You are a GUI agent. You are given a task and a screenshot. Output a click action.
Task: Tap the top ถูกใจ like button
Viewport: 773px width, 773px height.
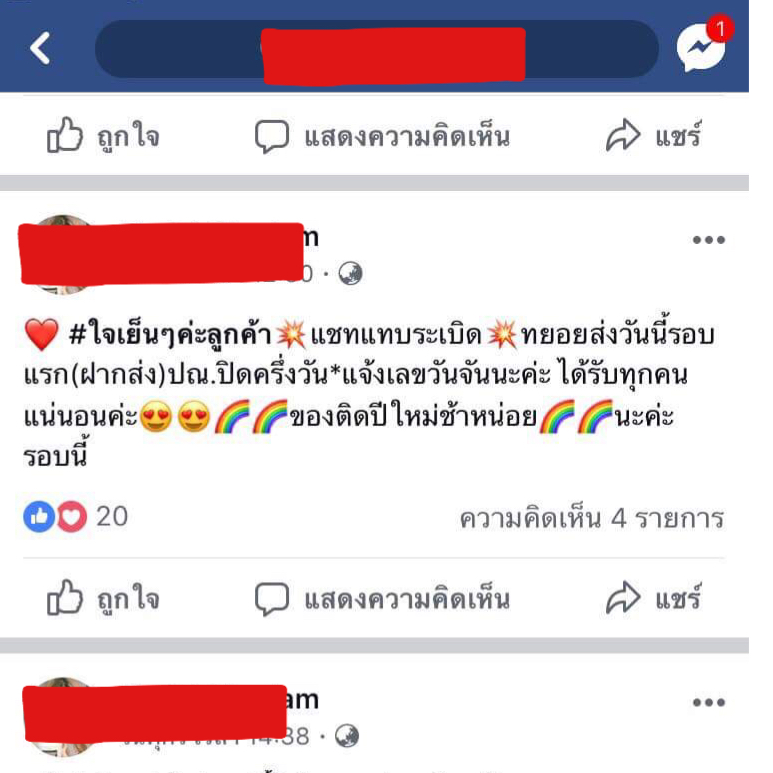[103, 136]
